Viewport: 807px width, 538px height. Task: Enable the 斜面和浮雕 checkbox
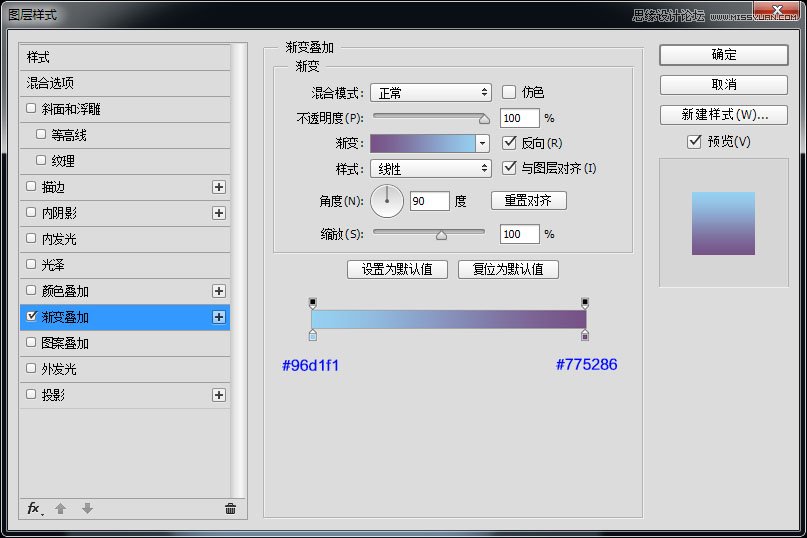pyautogui.click(x=31, y=108)
